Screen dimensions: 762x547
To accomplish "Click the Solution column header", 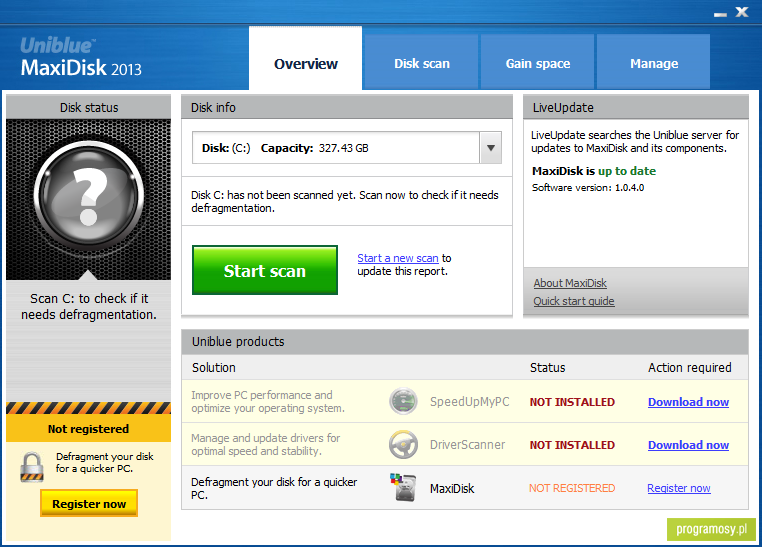I will pyautogui.click(x=214, y=367).
